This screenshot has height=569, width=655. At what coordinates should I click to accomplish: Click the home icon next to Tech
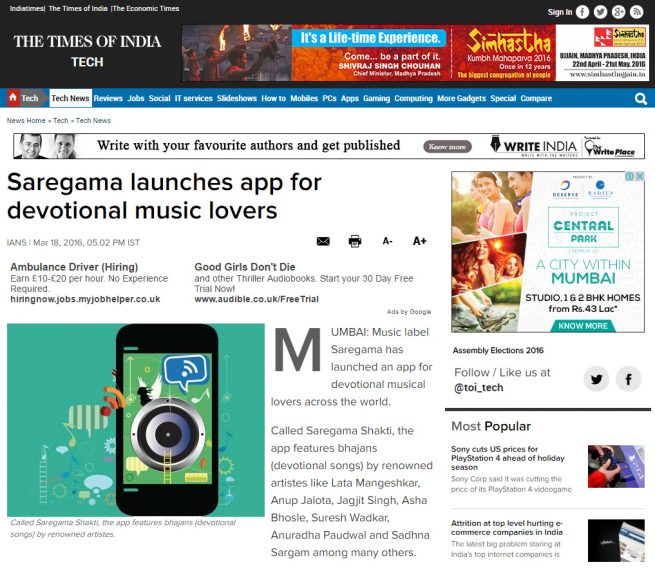13,98
